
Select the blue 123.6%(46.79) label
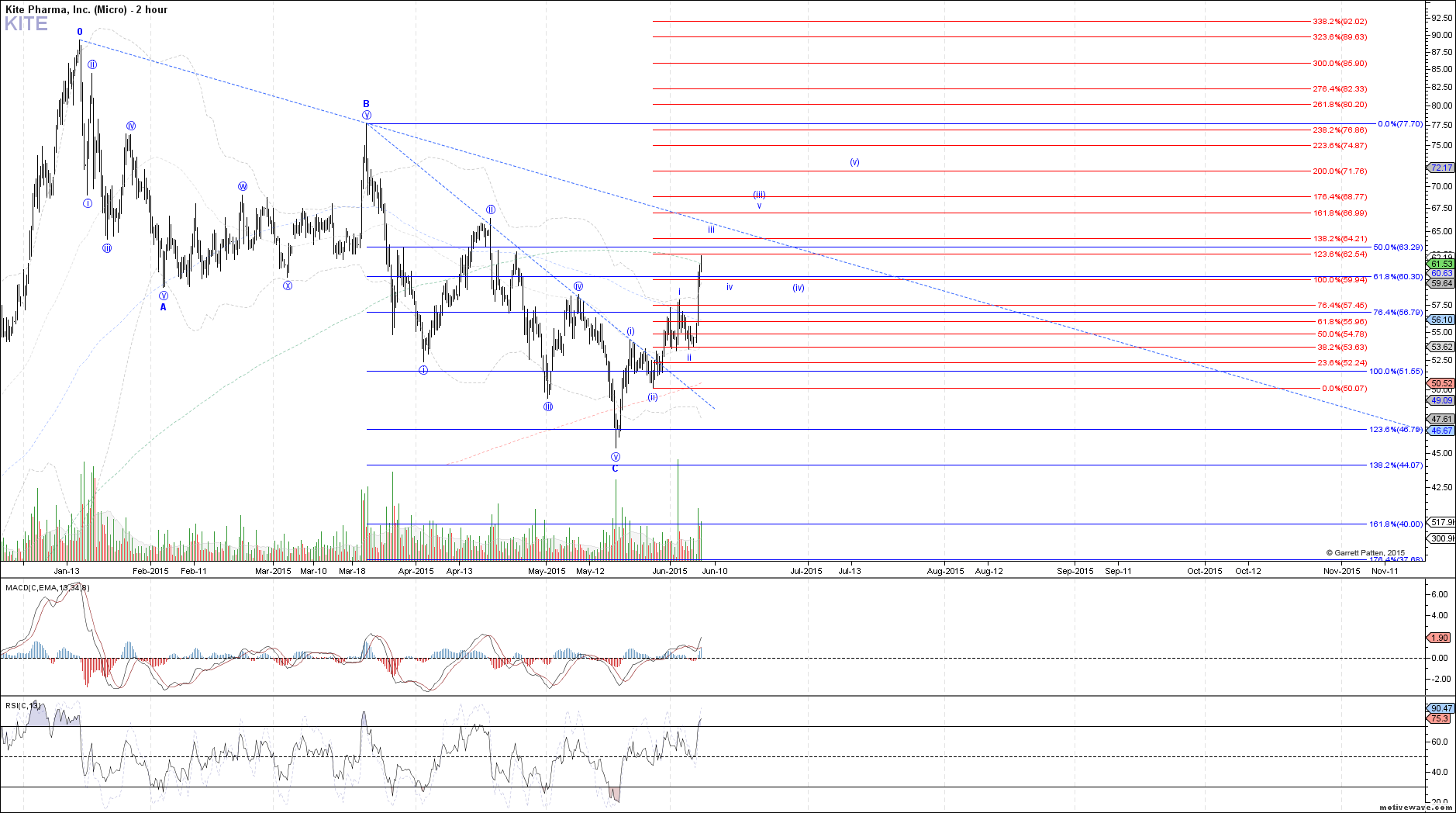click(x=1396, y=430)
